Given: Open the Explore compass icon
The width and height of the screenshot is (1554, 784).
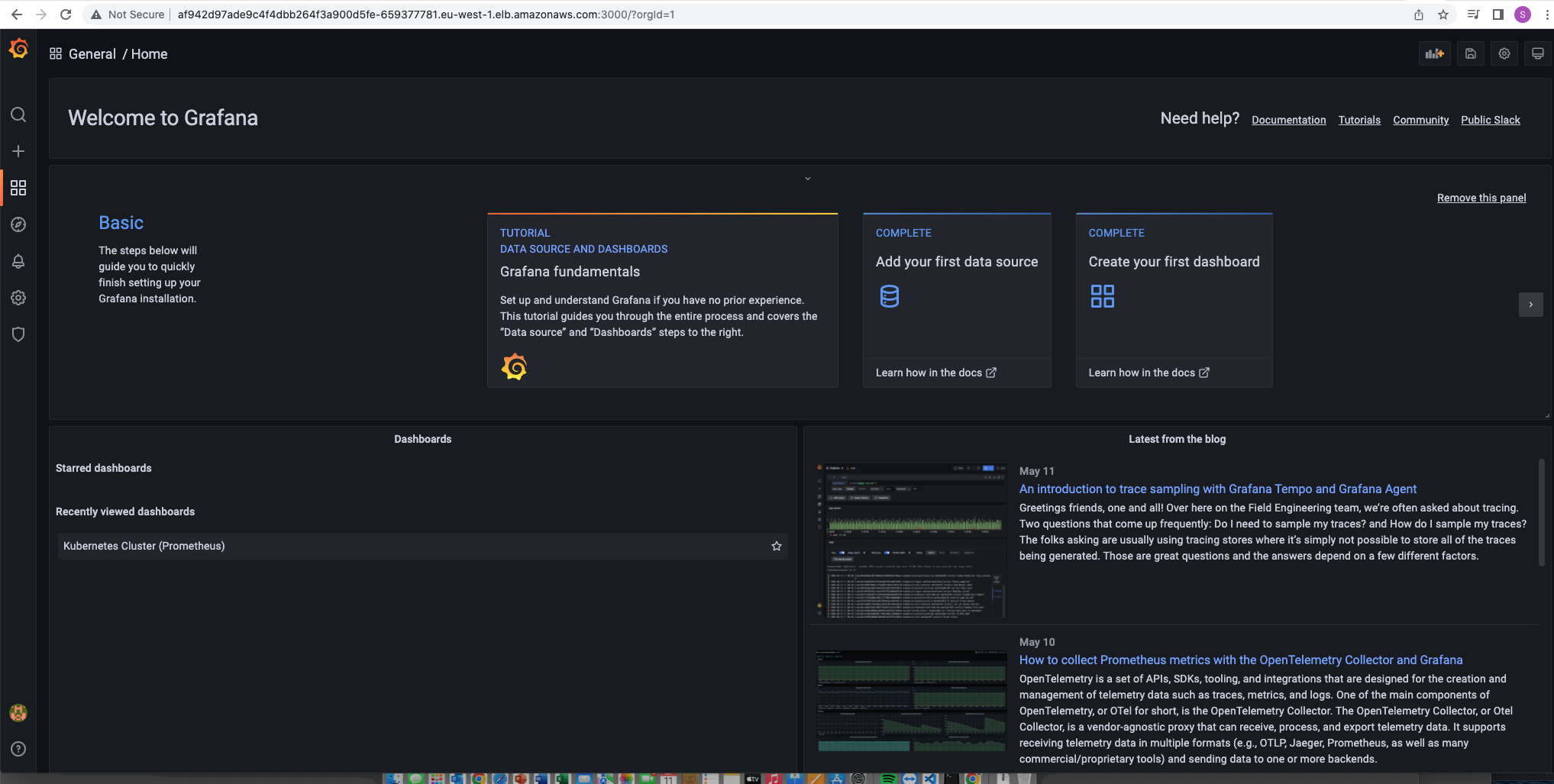Looking at the screenshot, I should pos(18,224).
